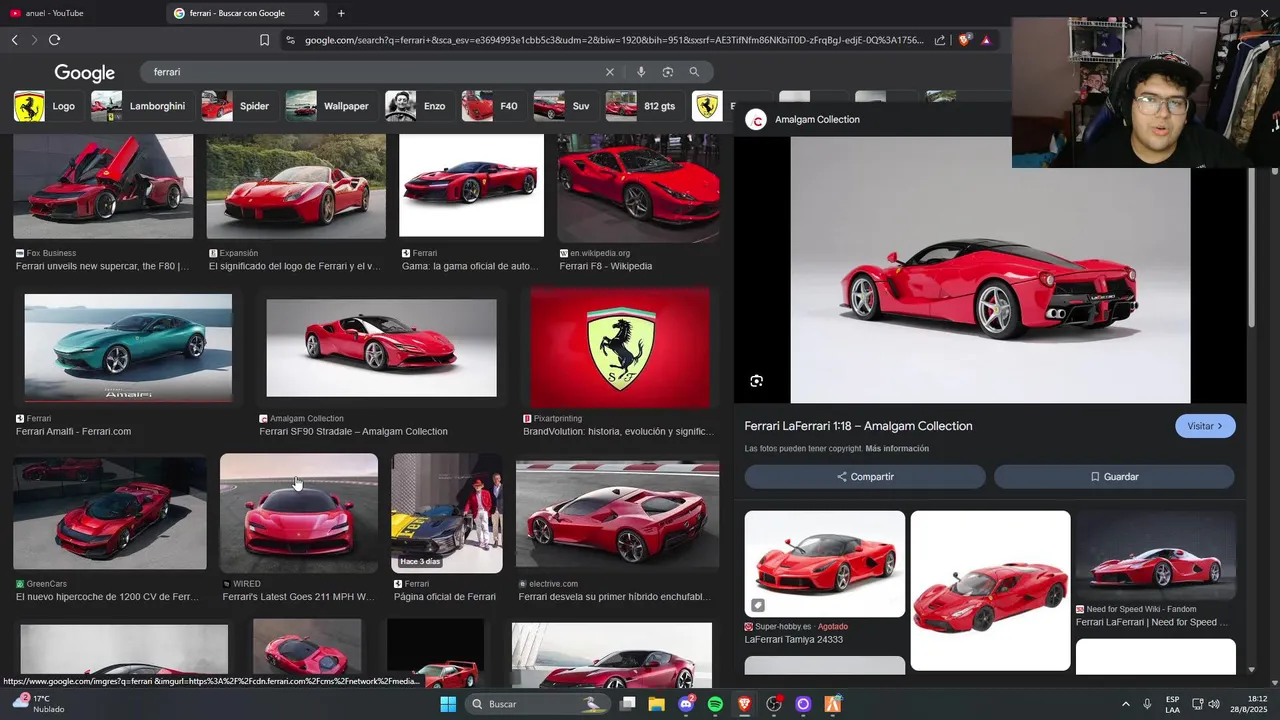Select the 812 gts filter chip
The width and height of the screenshot is (1280, 720).
tap(643, 106)
